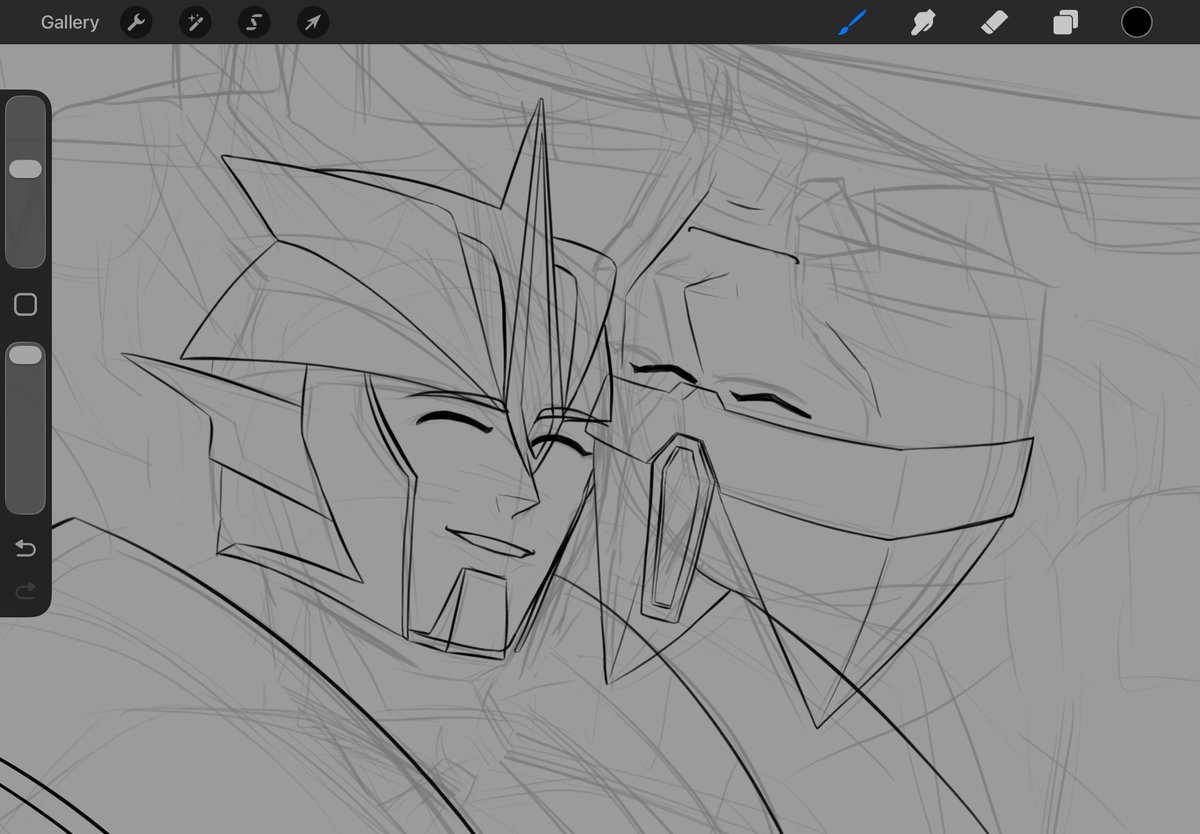The width and height of the screenshot is (1200, 834).
Task: Open the Adjustments magic wand menu
Action: coord(195,22)
